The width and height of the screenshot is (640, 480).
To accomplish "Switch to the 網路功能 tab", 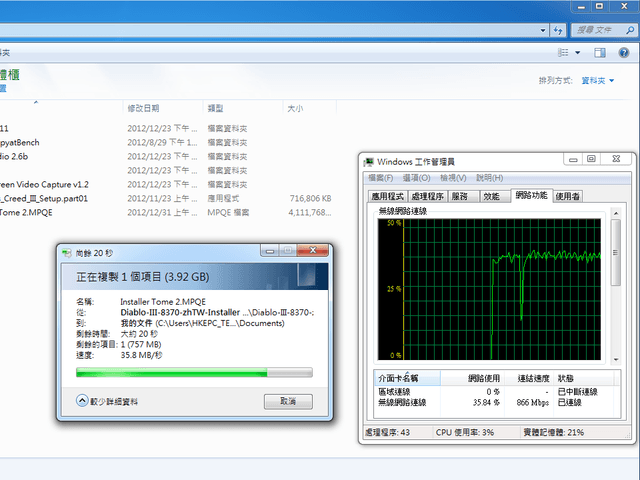I will [531, 195].
